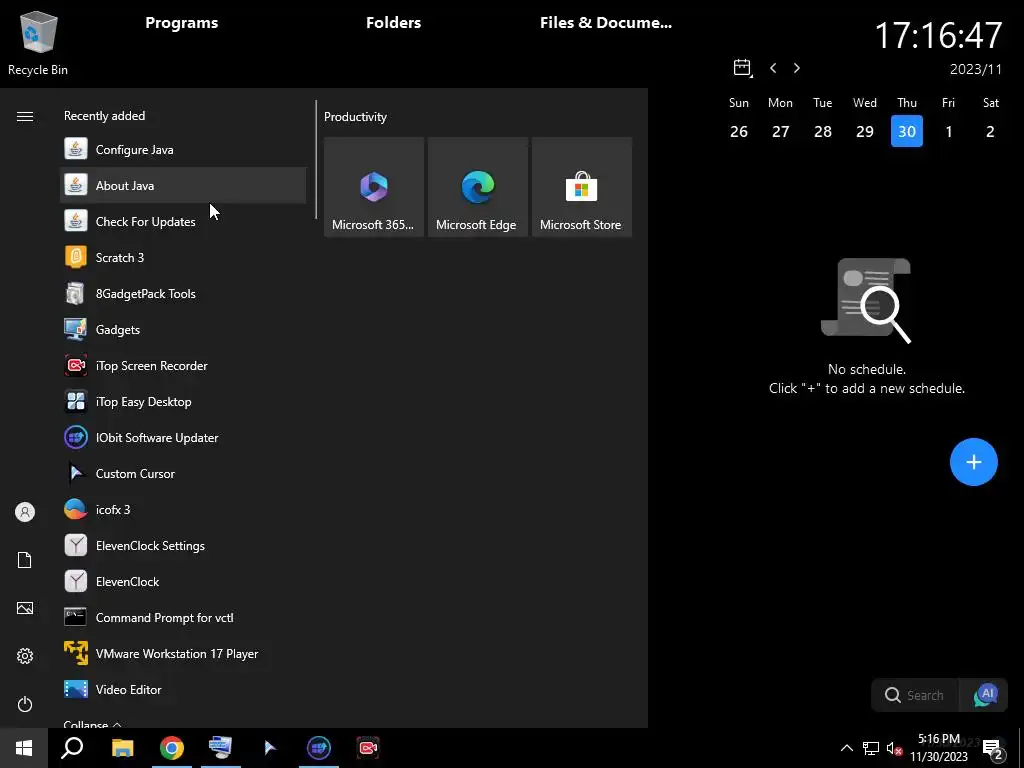Open 8GadgetPack Tools

(x=183, y=293)
